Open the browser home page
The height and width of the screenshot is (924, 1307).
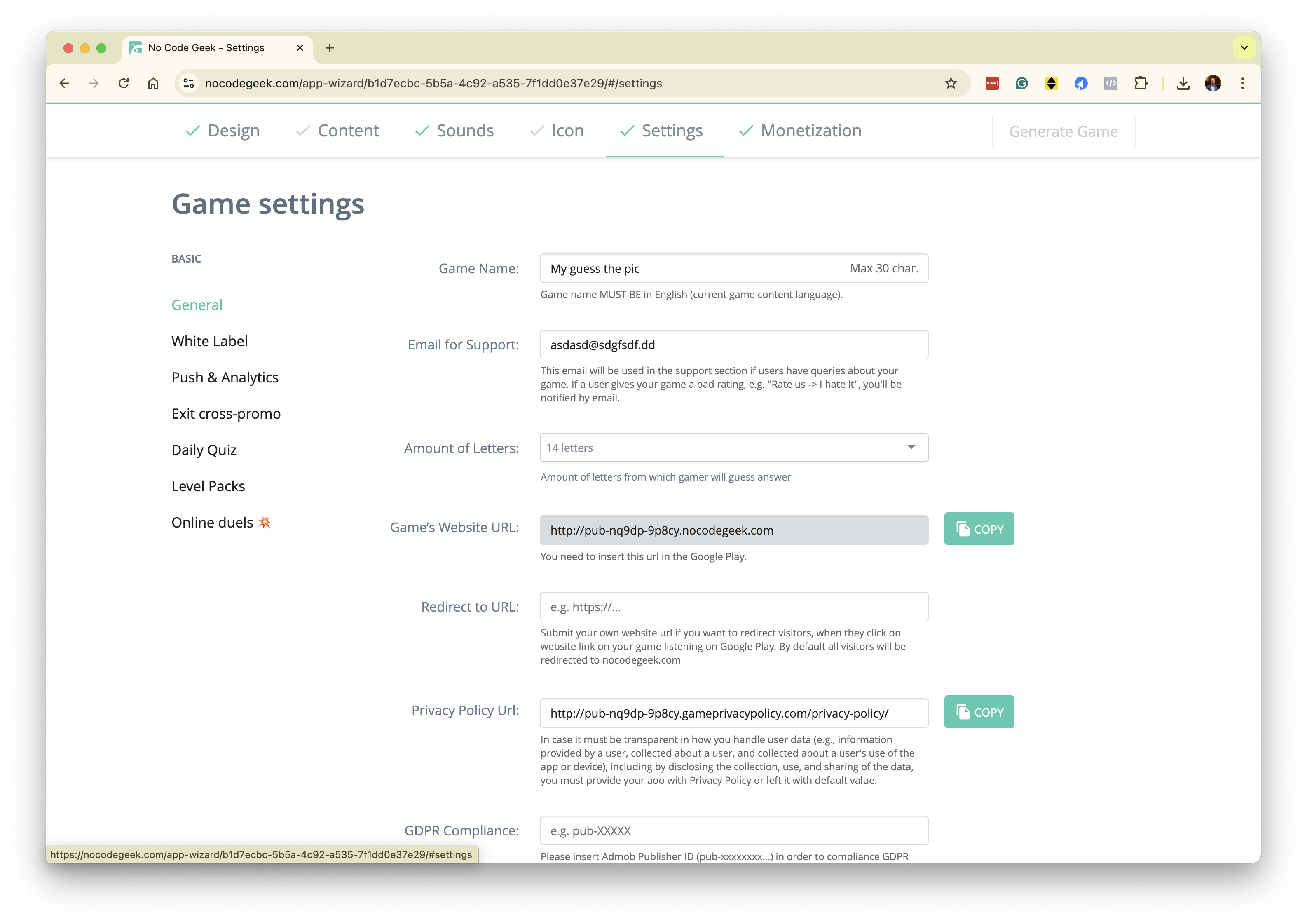(153, 83)
